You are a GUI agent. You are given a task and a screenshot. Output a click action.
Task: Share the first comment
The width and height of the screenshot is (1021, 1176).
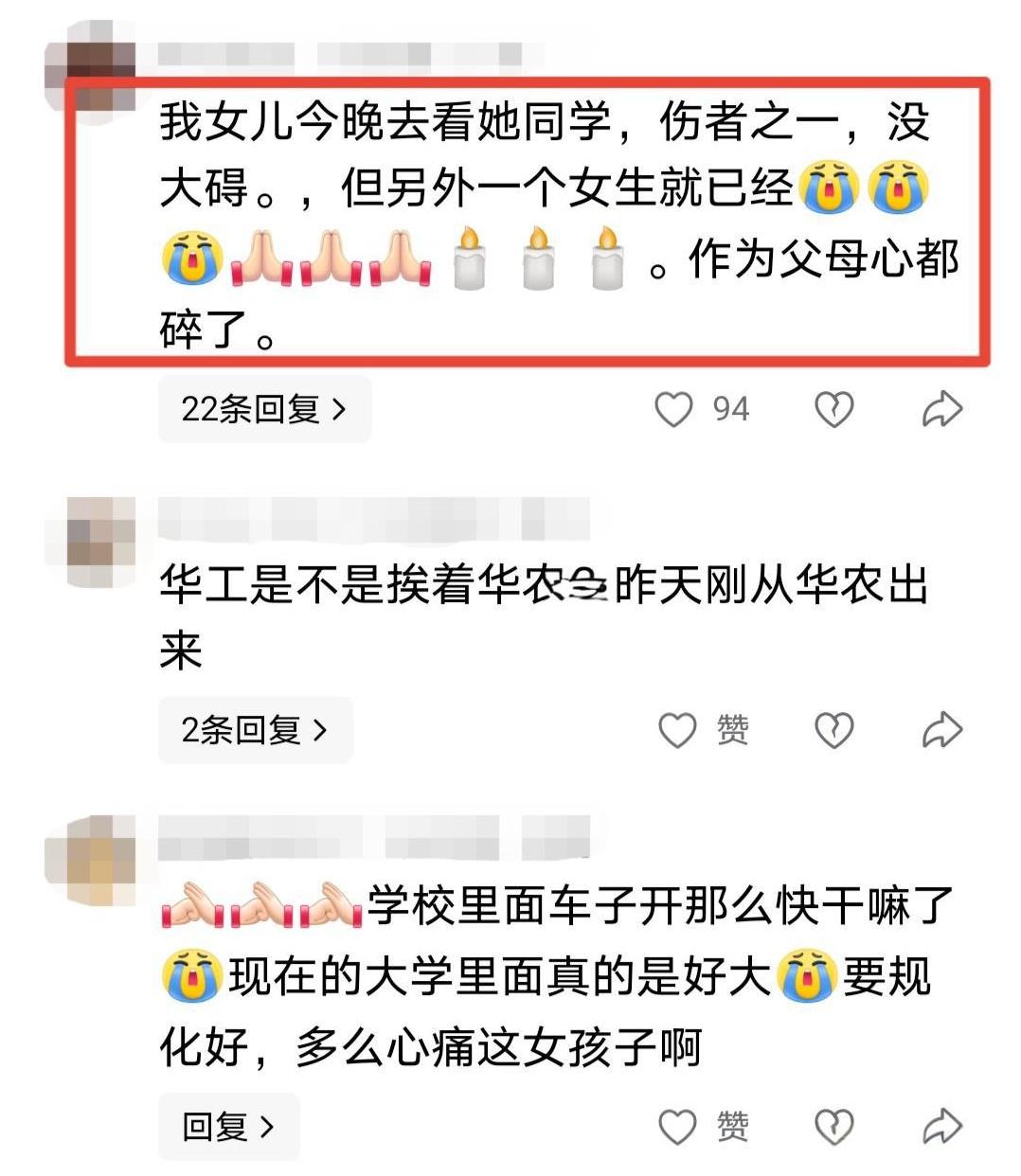942,410
